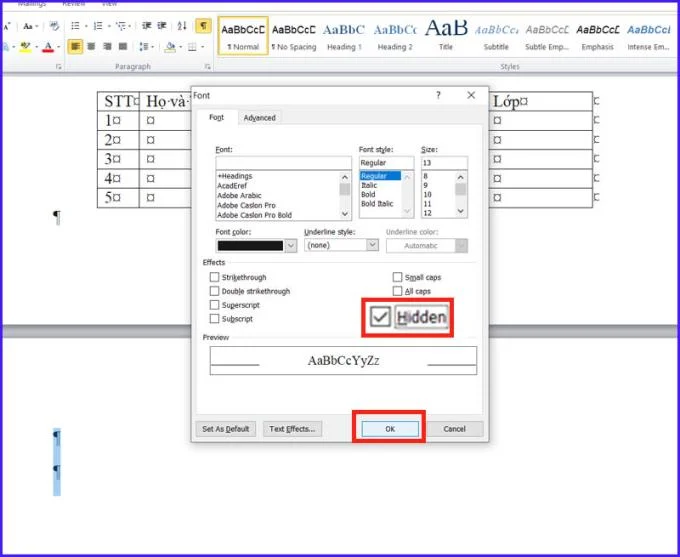Apply the Intense Emphasis style
680x557 pixels.
coord(648,36)
